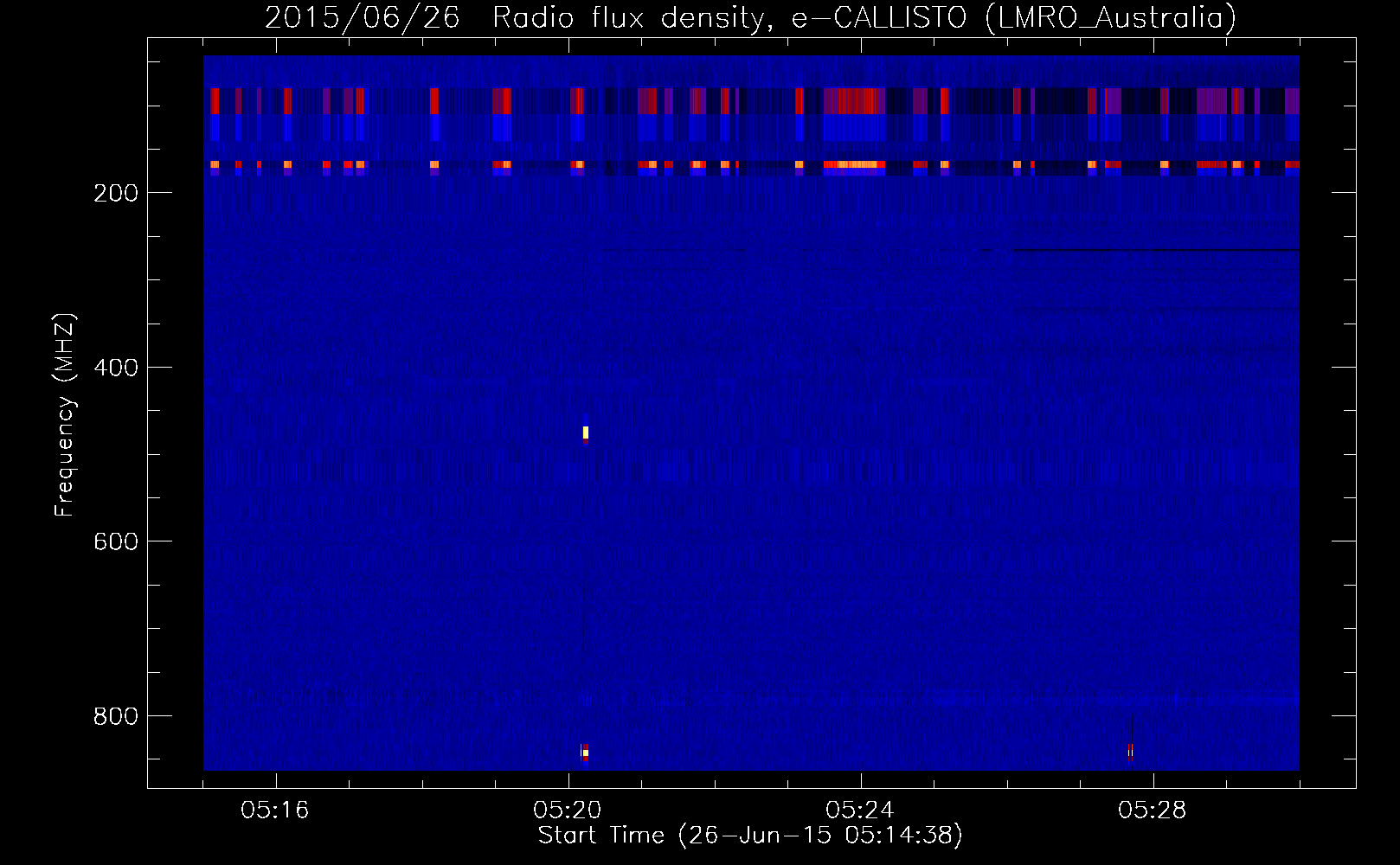Click the bright yellow burst near 480 MHz
This screenshot has width=1400, height=865.
[586, 432]
